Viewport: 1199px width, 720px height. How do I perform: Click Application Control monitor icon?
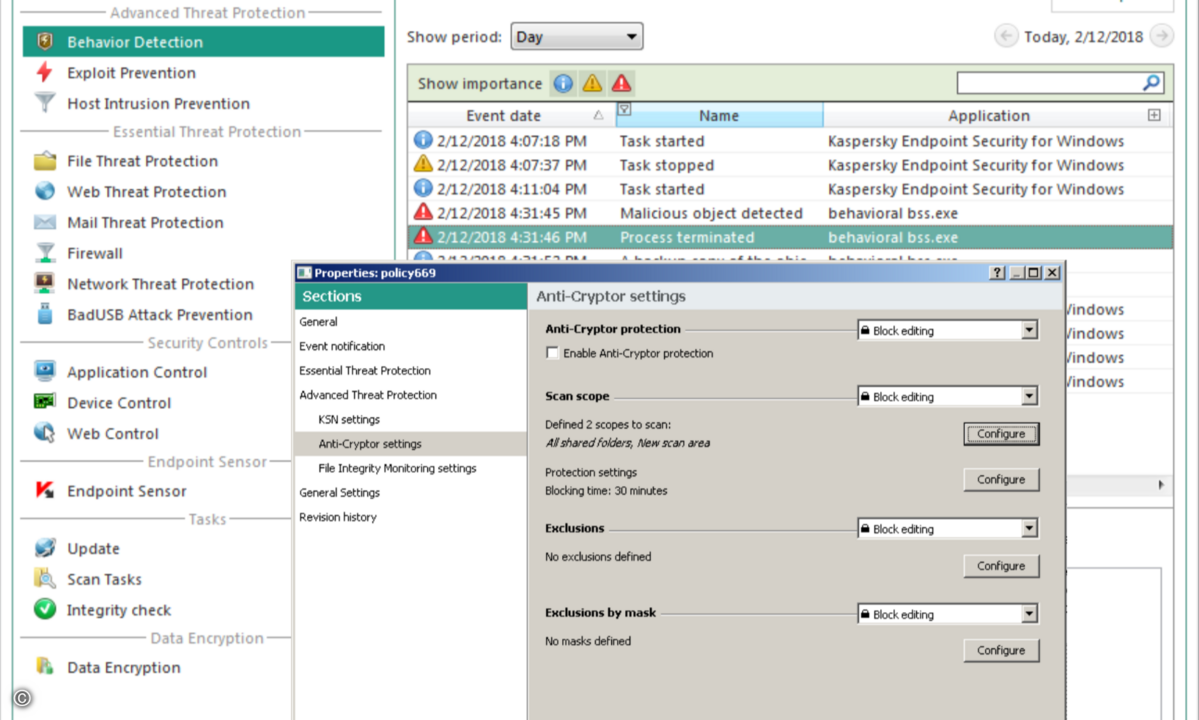point(44,371)
